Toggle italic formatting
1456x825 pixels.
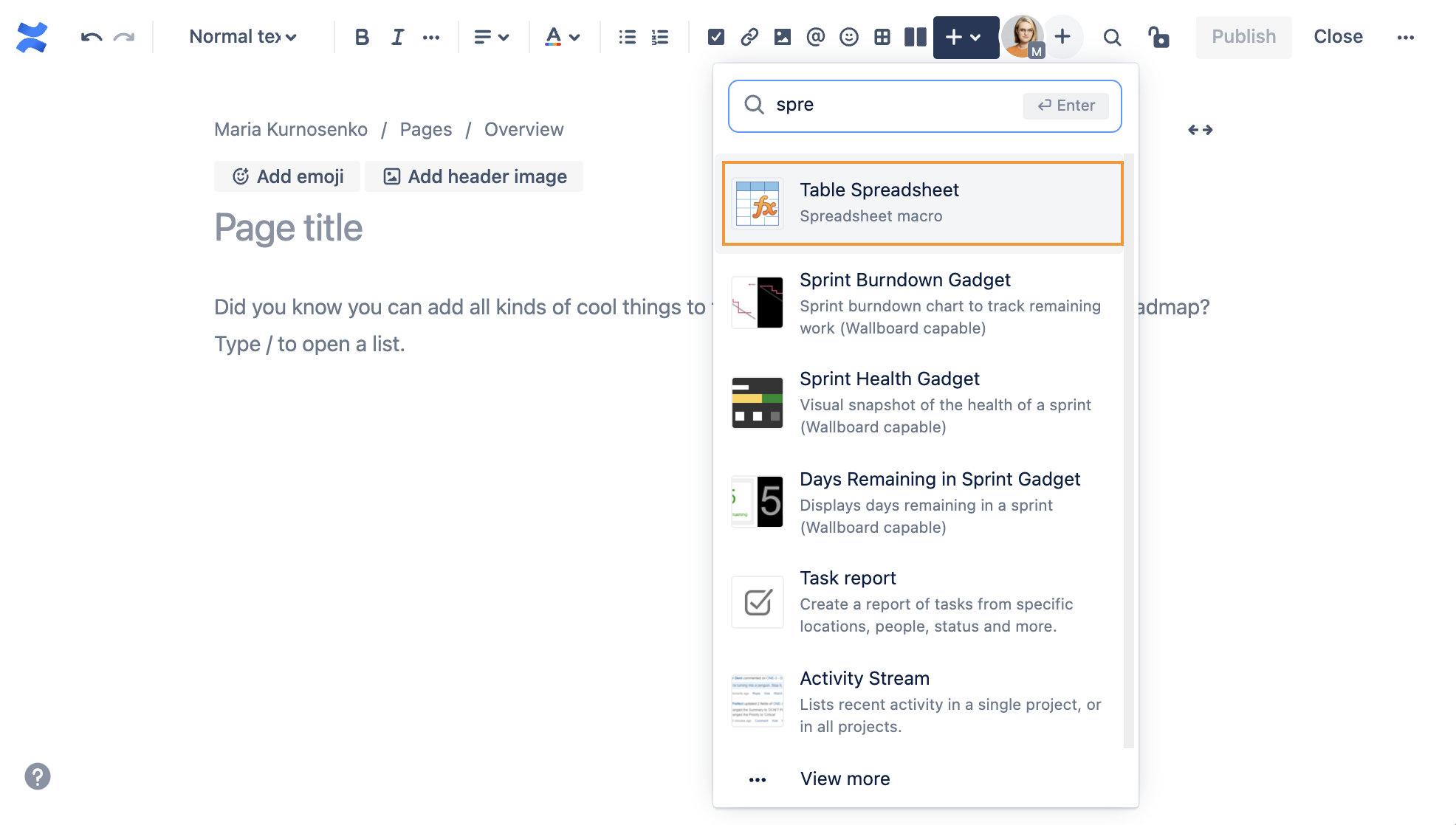(x=397, y=37)
